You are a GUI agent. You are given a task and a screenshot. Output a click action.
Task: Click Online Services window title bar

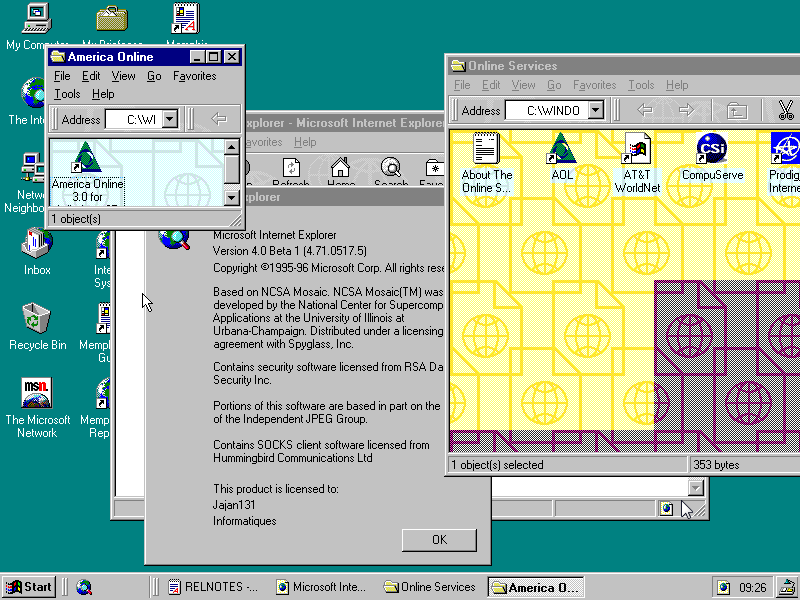(624, 66)
